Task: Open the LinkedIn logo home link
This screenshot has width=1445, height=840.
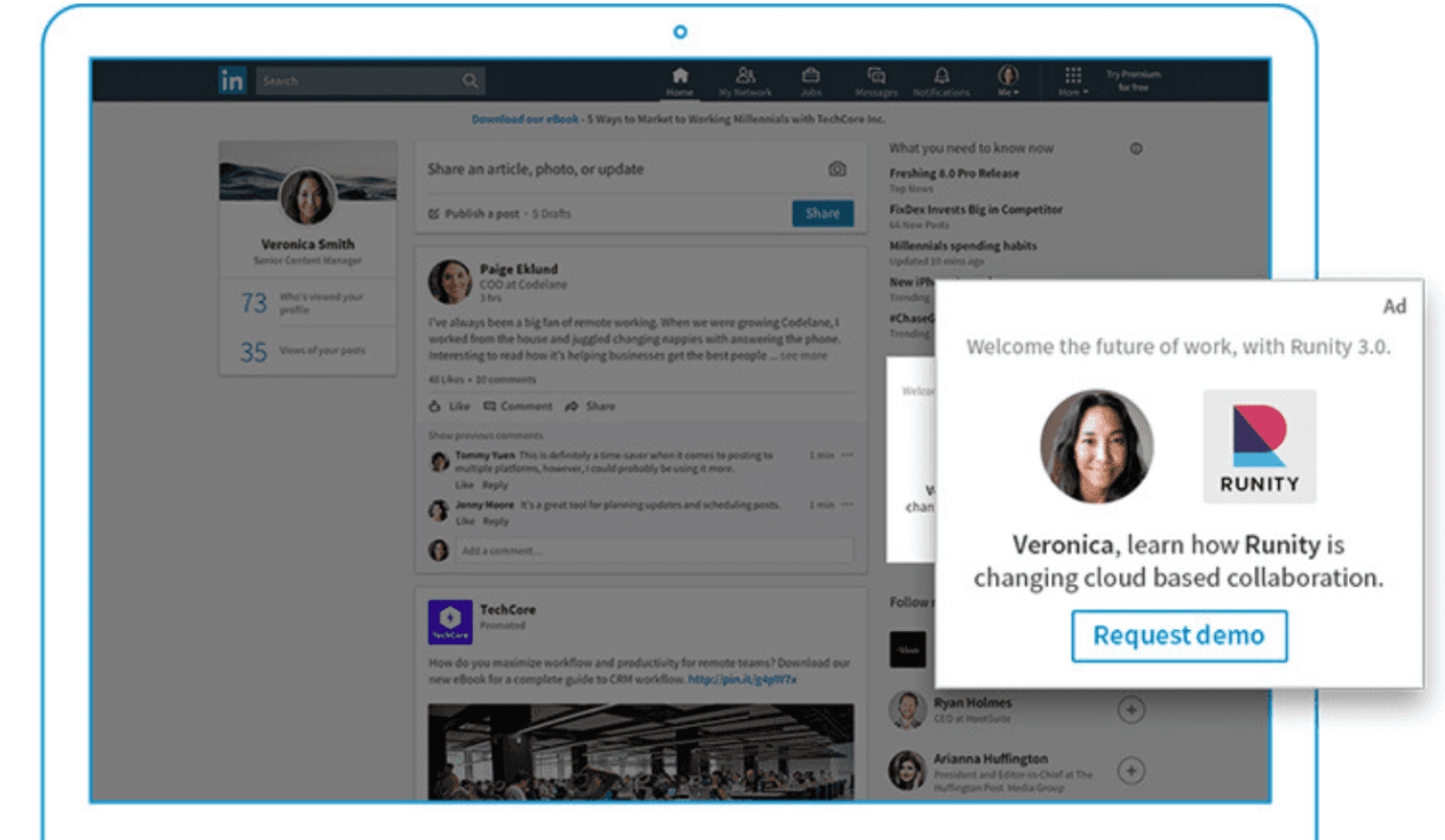Action: tap(232, 81)
